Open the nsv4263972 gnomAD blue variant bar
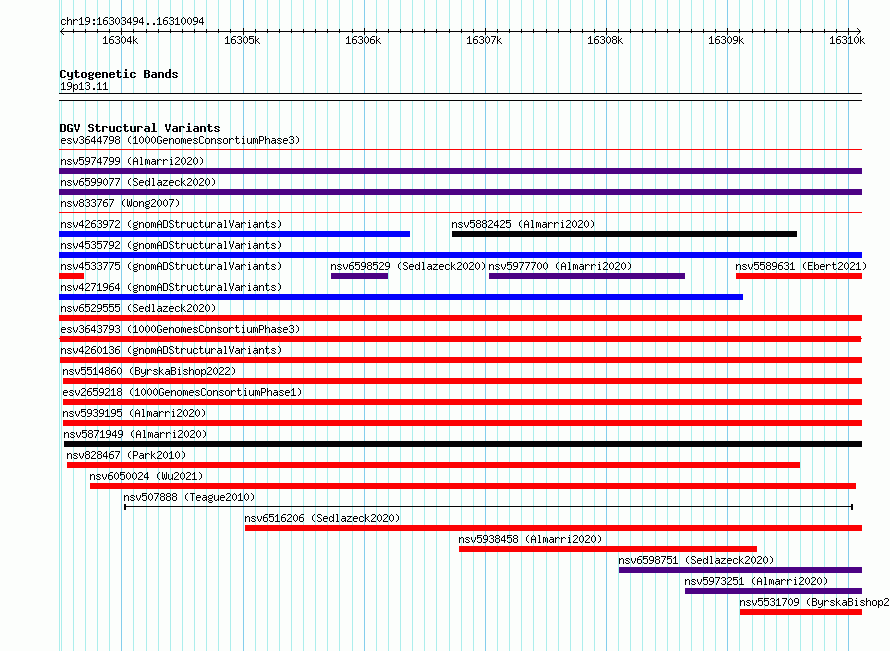The width and height of the screenshot is (890, 651). coord(234,234)
